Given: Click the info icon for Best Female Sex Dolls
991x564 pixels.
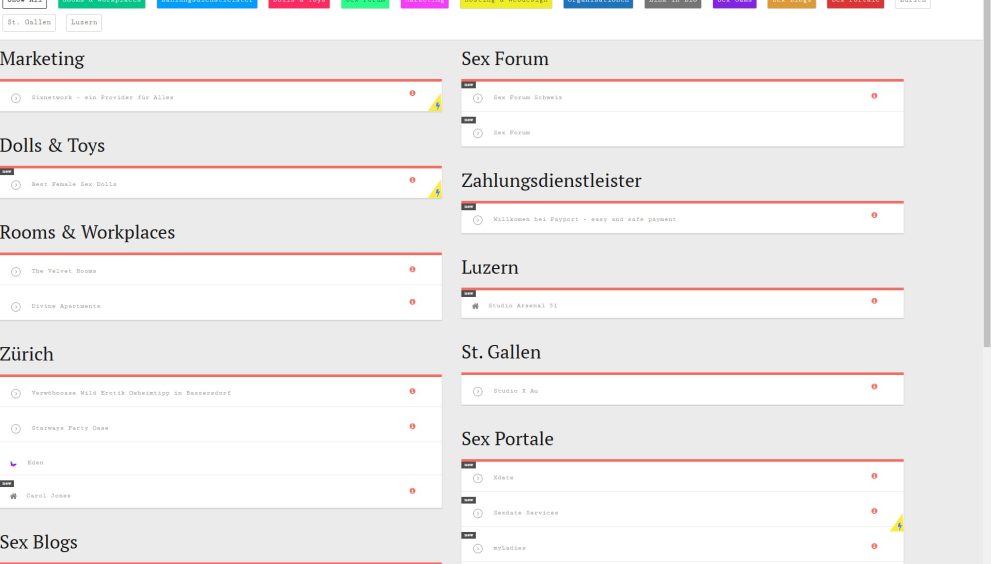Looking at the screenshot, I should (412, 180).
